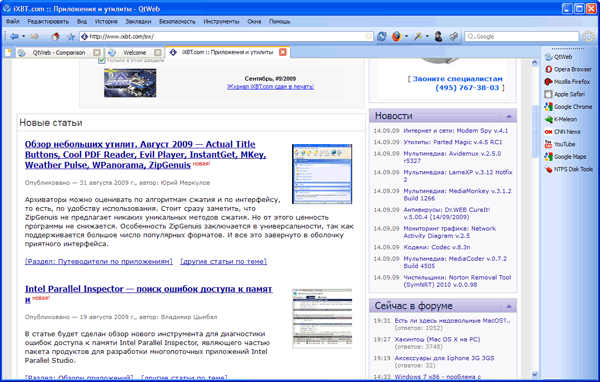
Task: Open the Закладки menu
Action: pos(138,21)
